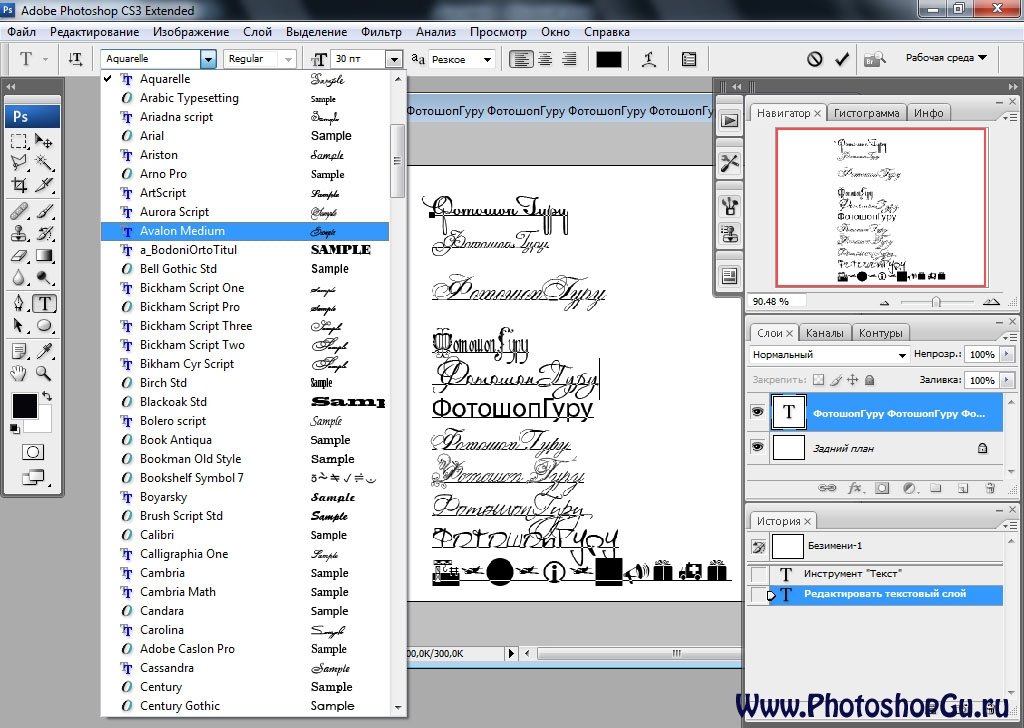Hide the ФотошопГуру text layer visibility
This screenshot has width=1024, height=728.
[x=758, y=412]
